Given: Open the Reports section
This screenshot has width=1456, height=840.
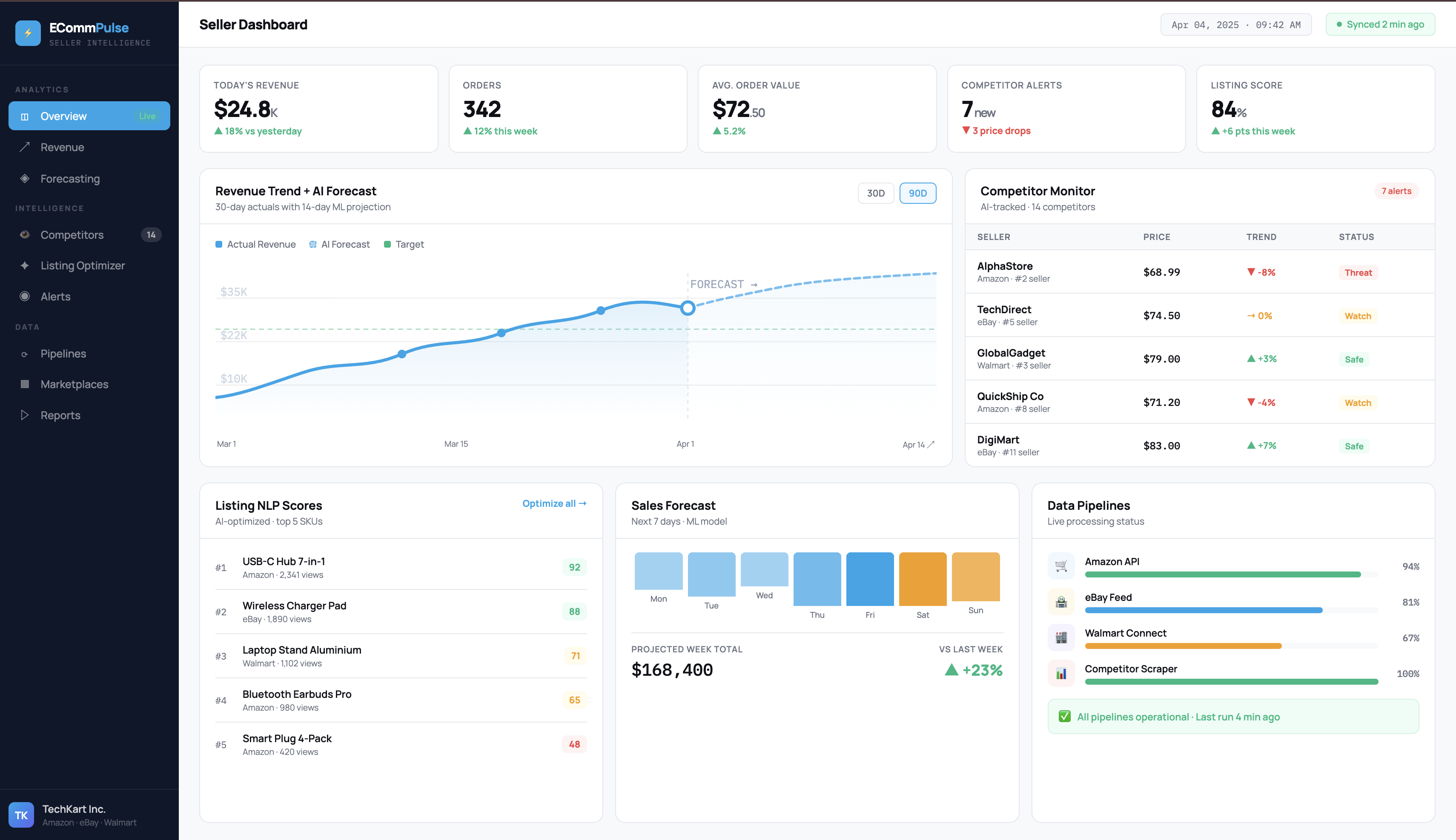Looking at the screenshot, I should pos(60,415).
